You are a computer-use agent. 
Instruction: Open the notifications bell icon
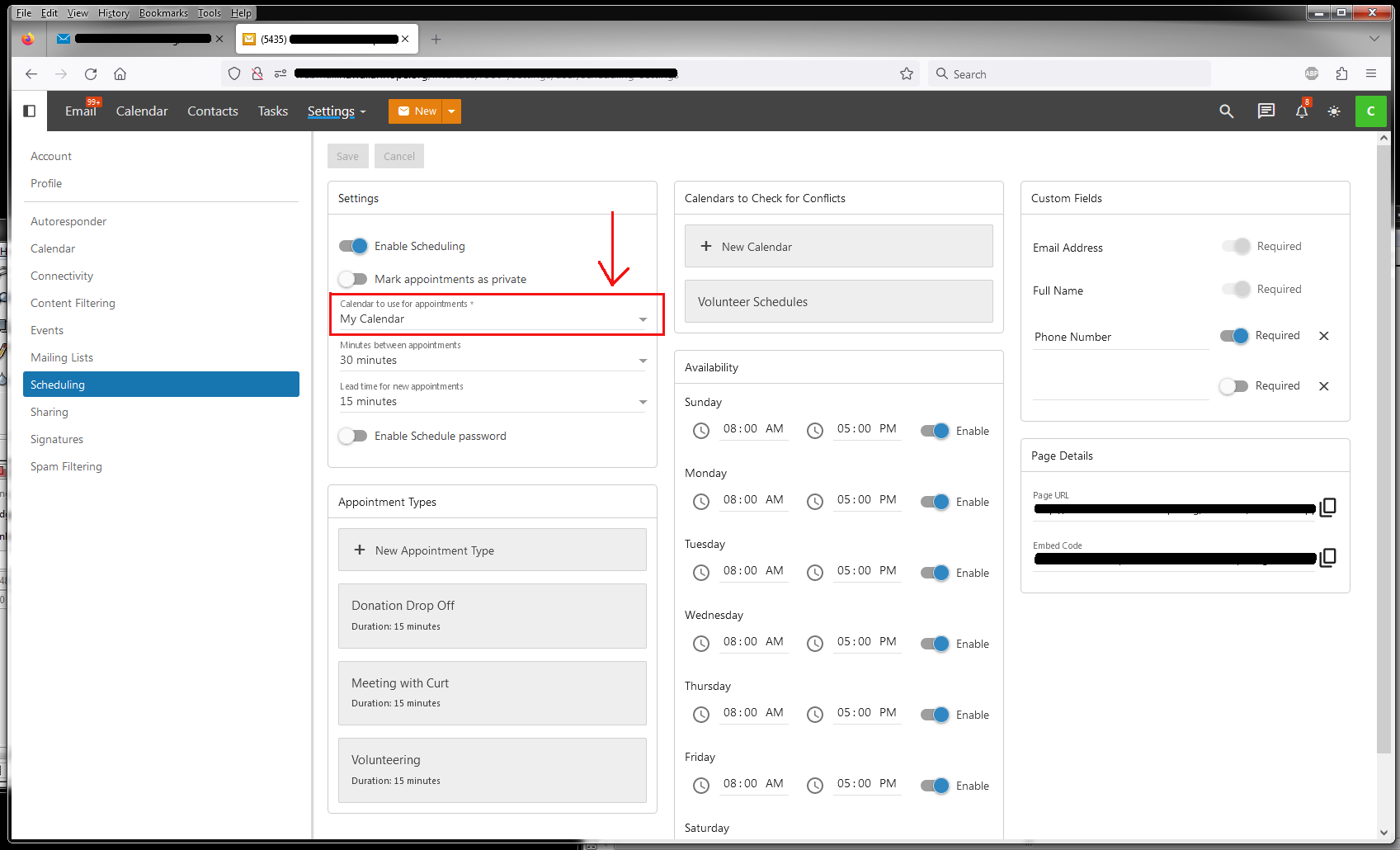[1301, 111]
